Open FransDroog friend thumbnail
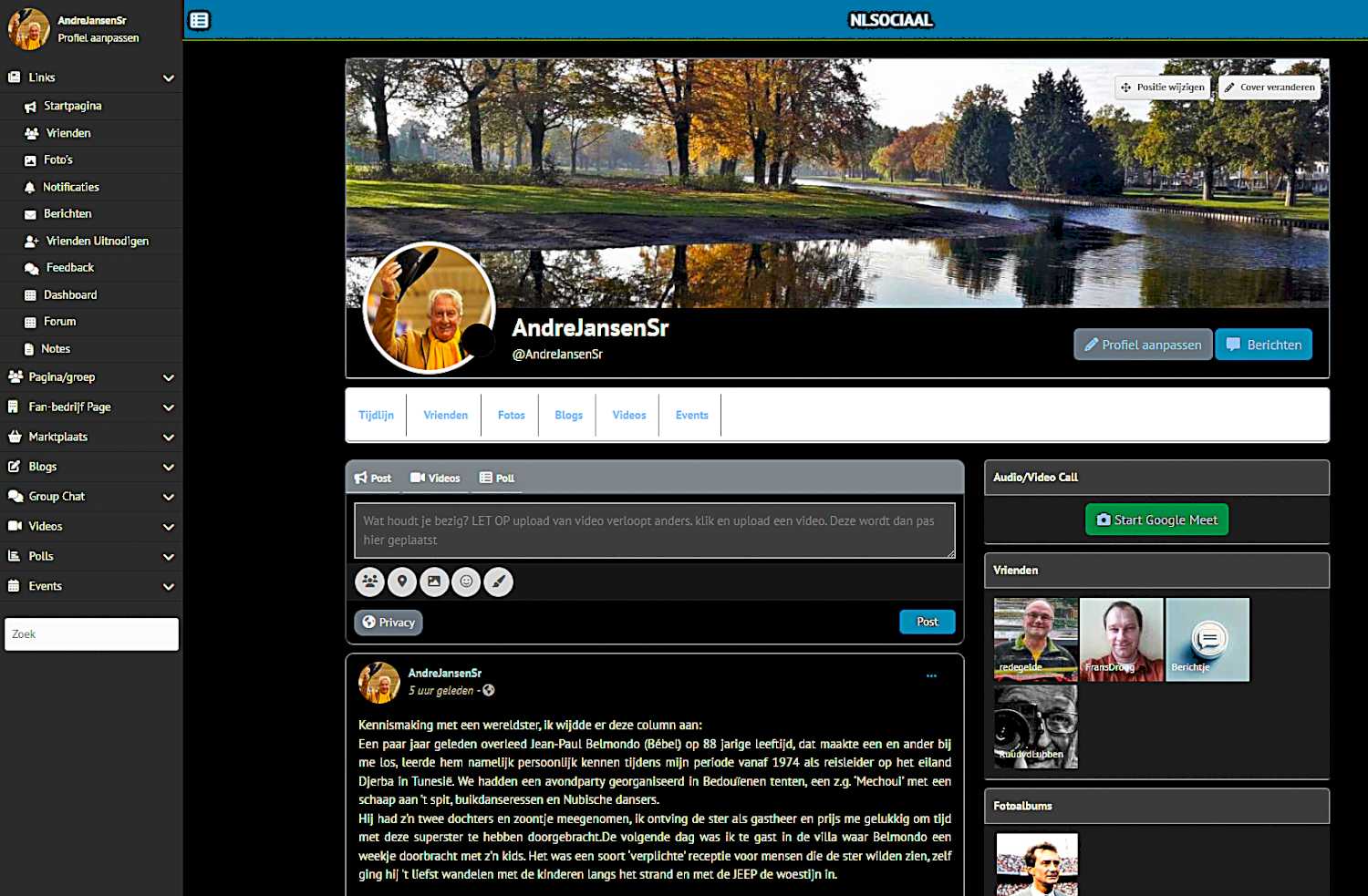 tap(1121, 640)
